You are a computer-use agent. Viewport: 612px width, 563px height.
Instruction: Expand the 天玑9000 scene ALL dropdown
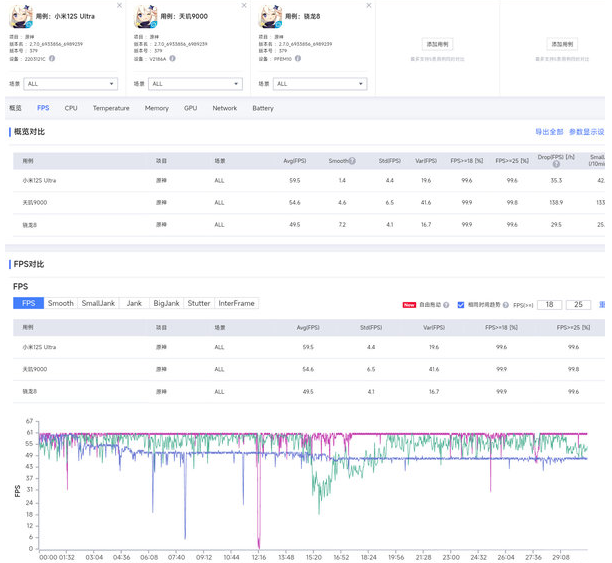[x=194, y=84]
